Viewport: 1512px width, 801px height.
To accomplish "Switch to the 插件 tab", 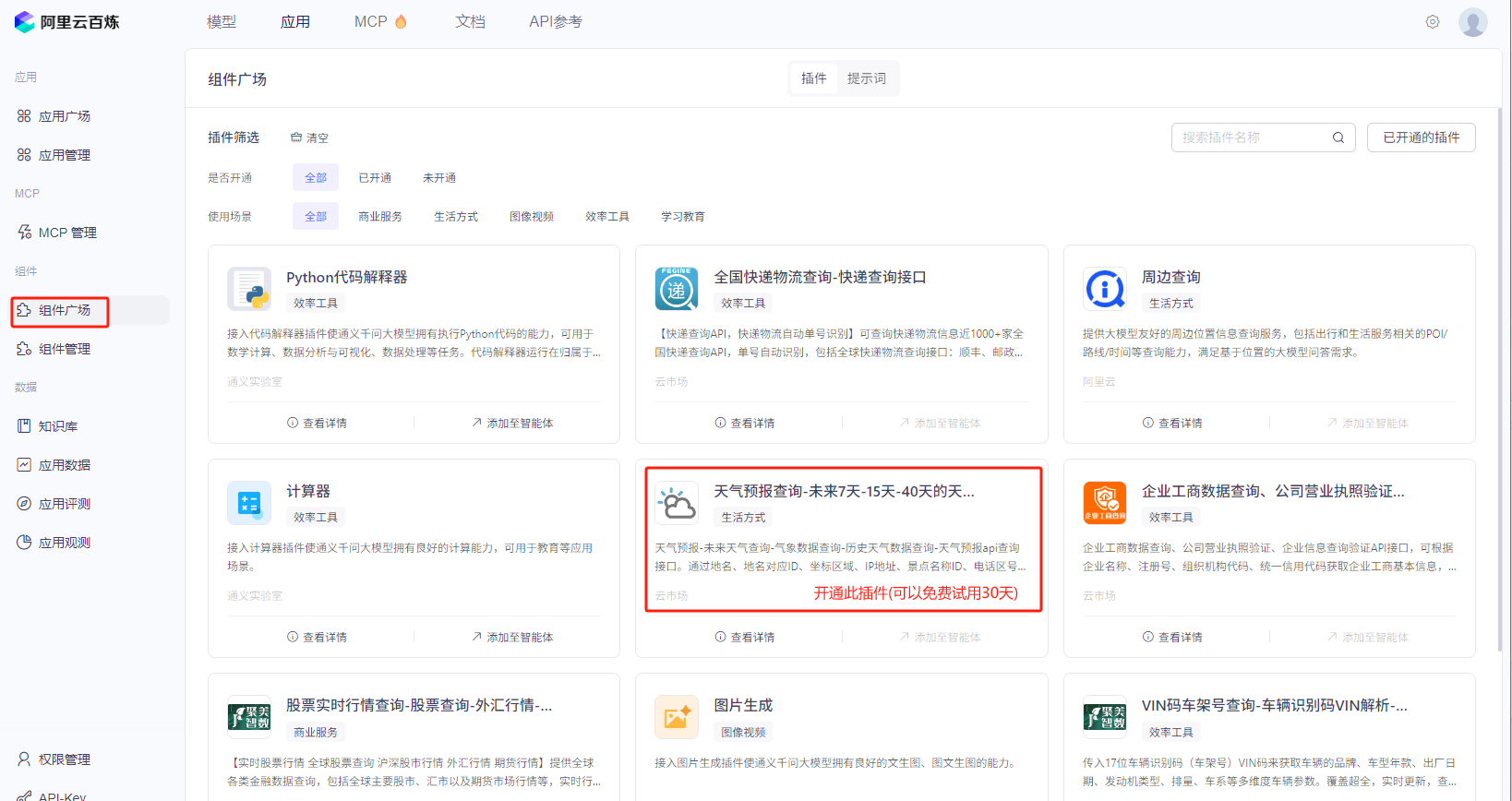I will 814,78.
